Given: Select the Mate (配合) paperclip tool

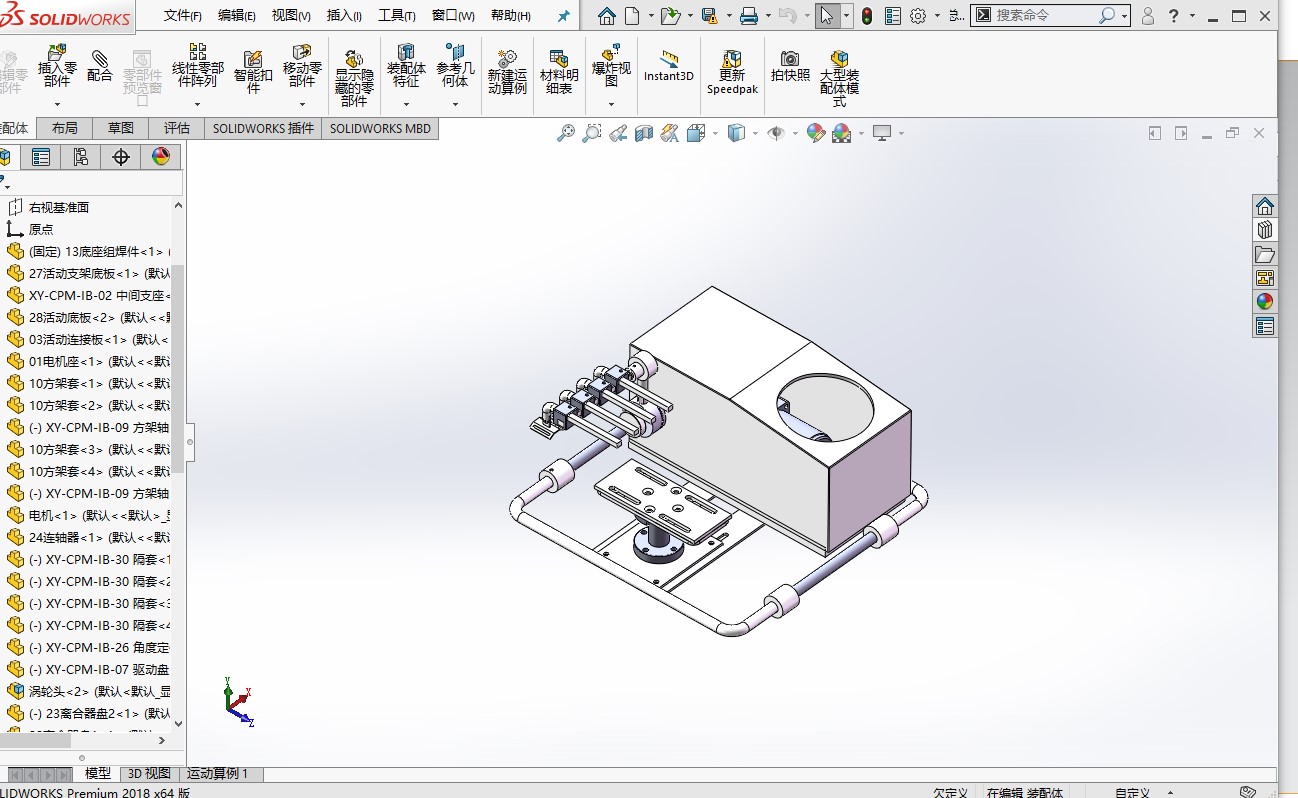Looking at the screenshot, I should pos(100,66).
